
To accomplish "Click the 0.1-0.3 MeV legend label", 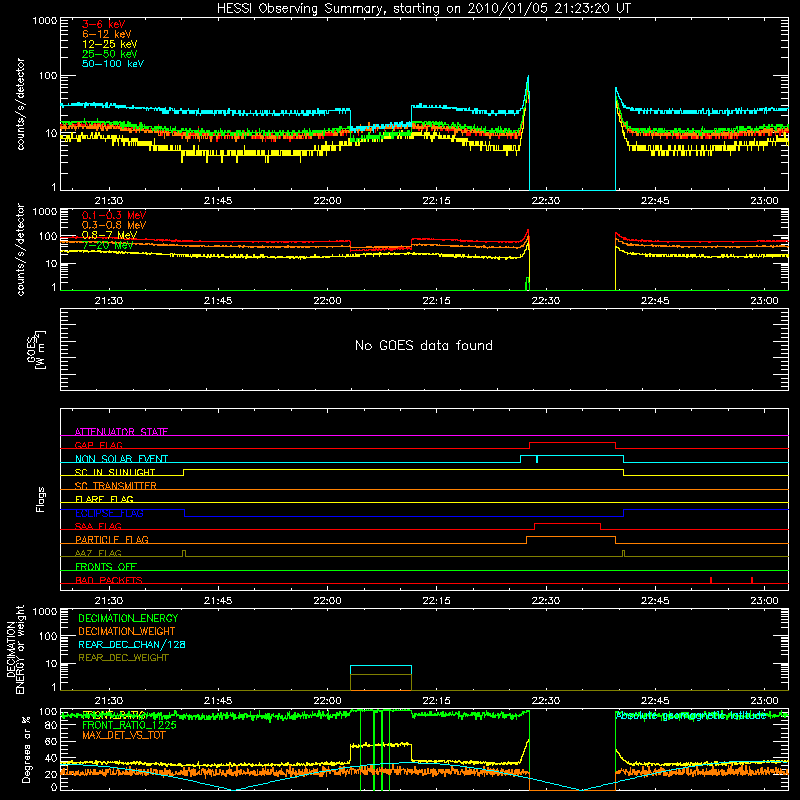I will pyautogui.click(x=113, y=215).
